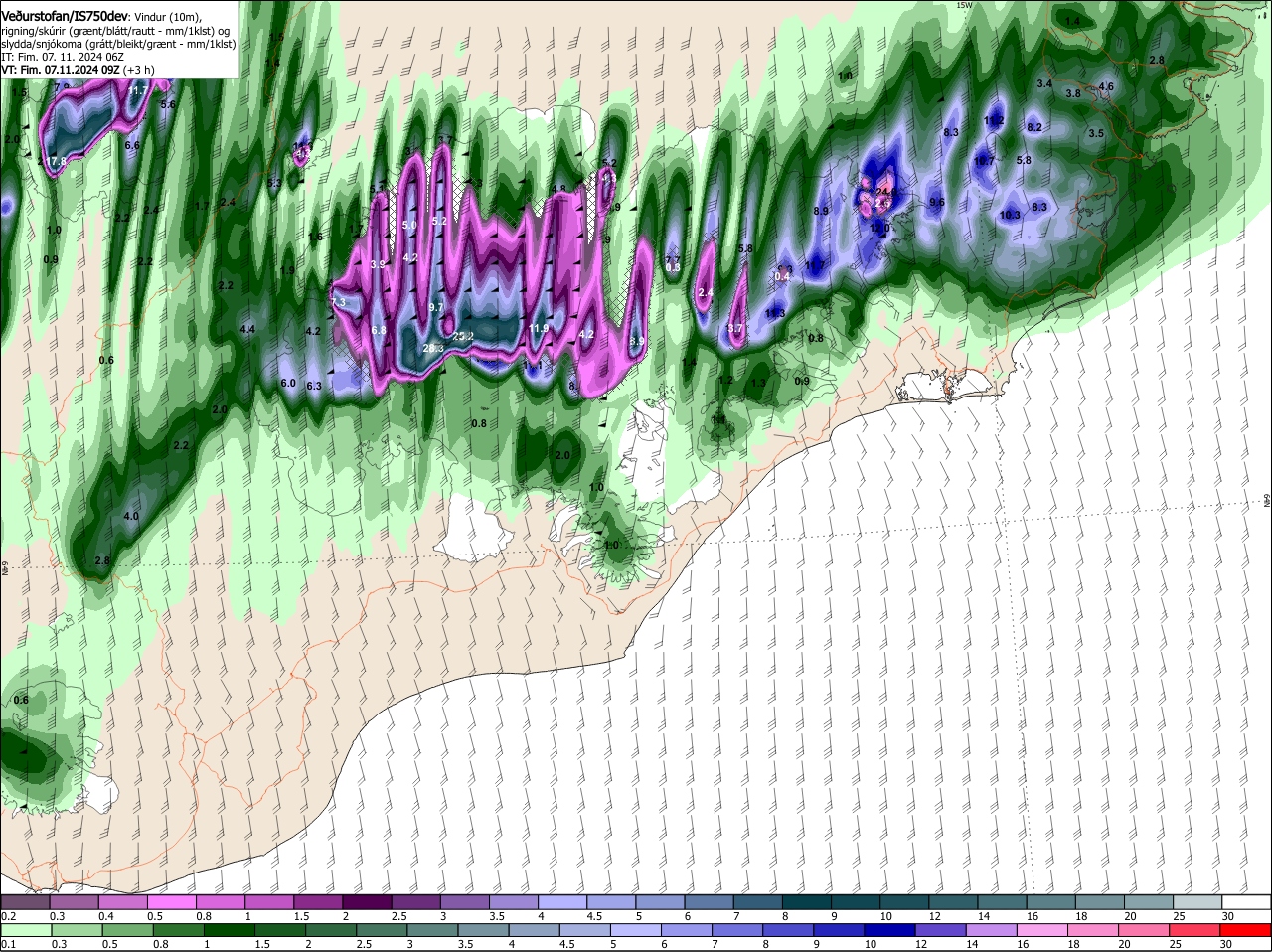The image size is (1272, 952).
Task: Click the initial-time line 'IT: Fim. 07. 11. 2024 06Z'
Action: coord(63,57)
